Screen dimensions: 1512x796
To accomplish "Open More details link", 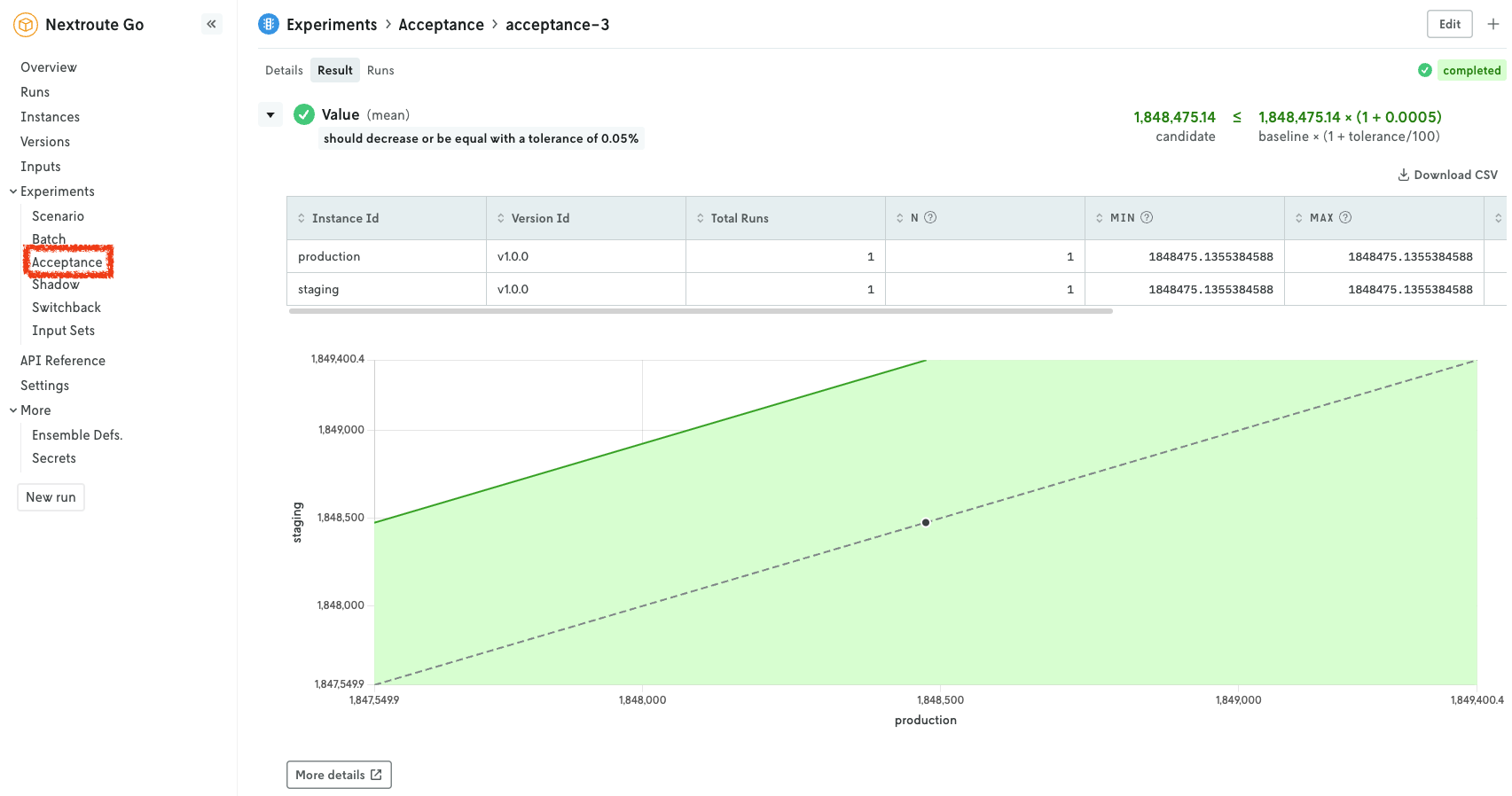I will click(x=339, y=775).
